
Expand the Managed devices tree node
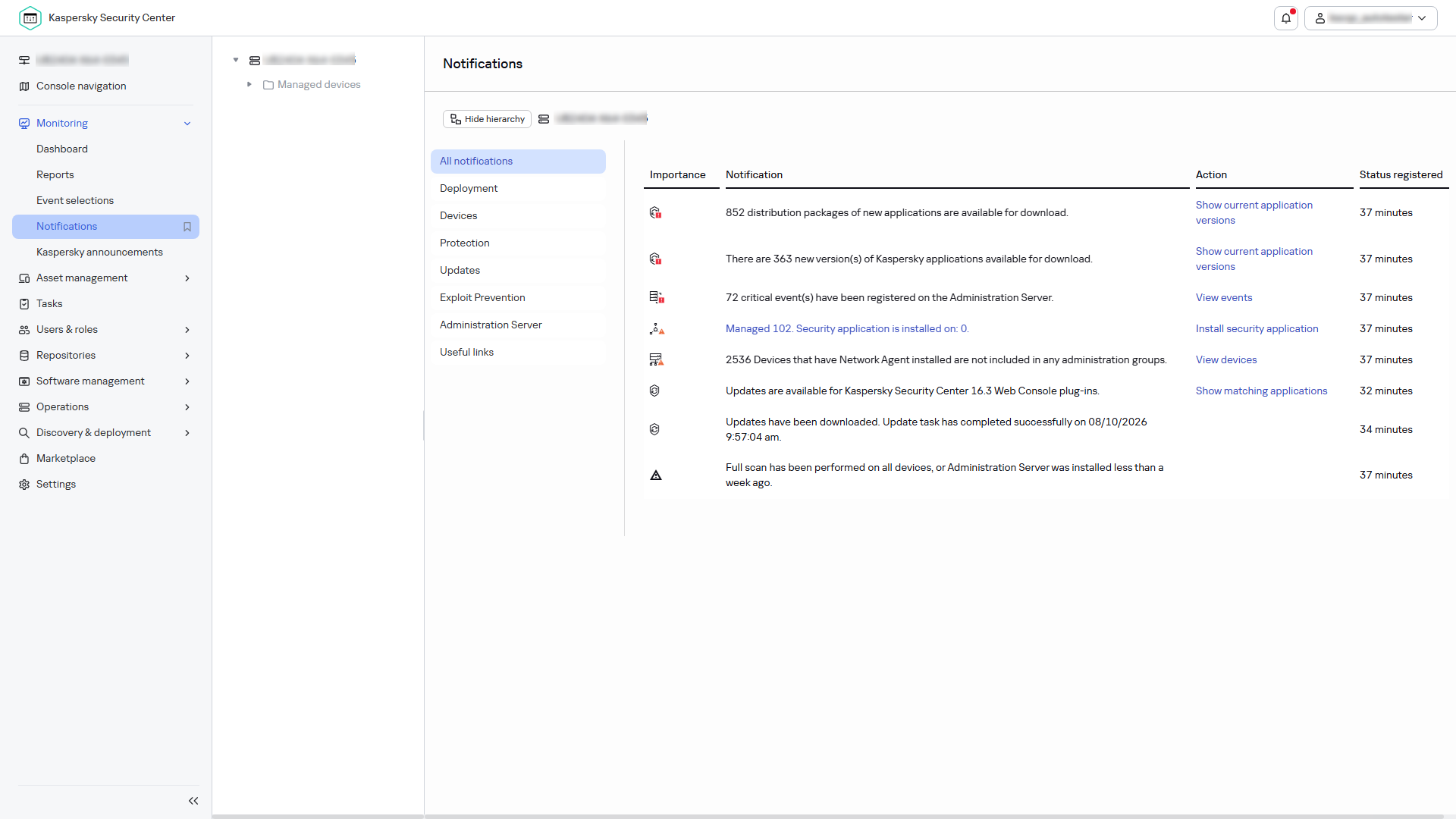[249, 85]
